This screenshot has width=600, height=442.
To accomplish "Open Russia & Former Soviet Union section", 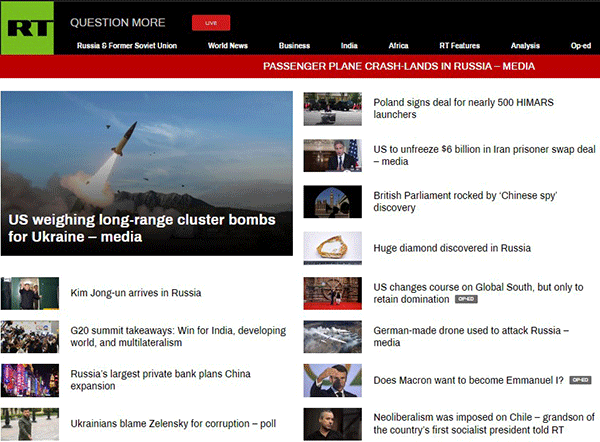I will (x=127, y=46).
